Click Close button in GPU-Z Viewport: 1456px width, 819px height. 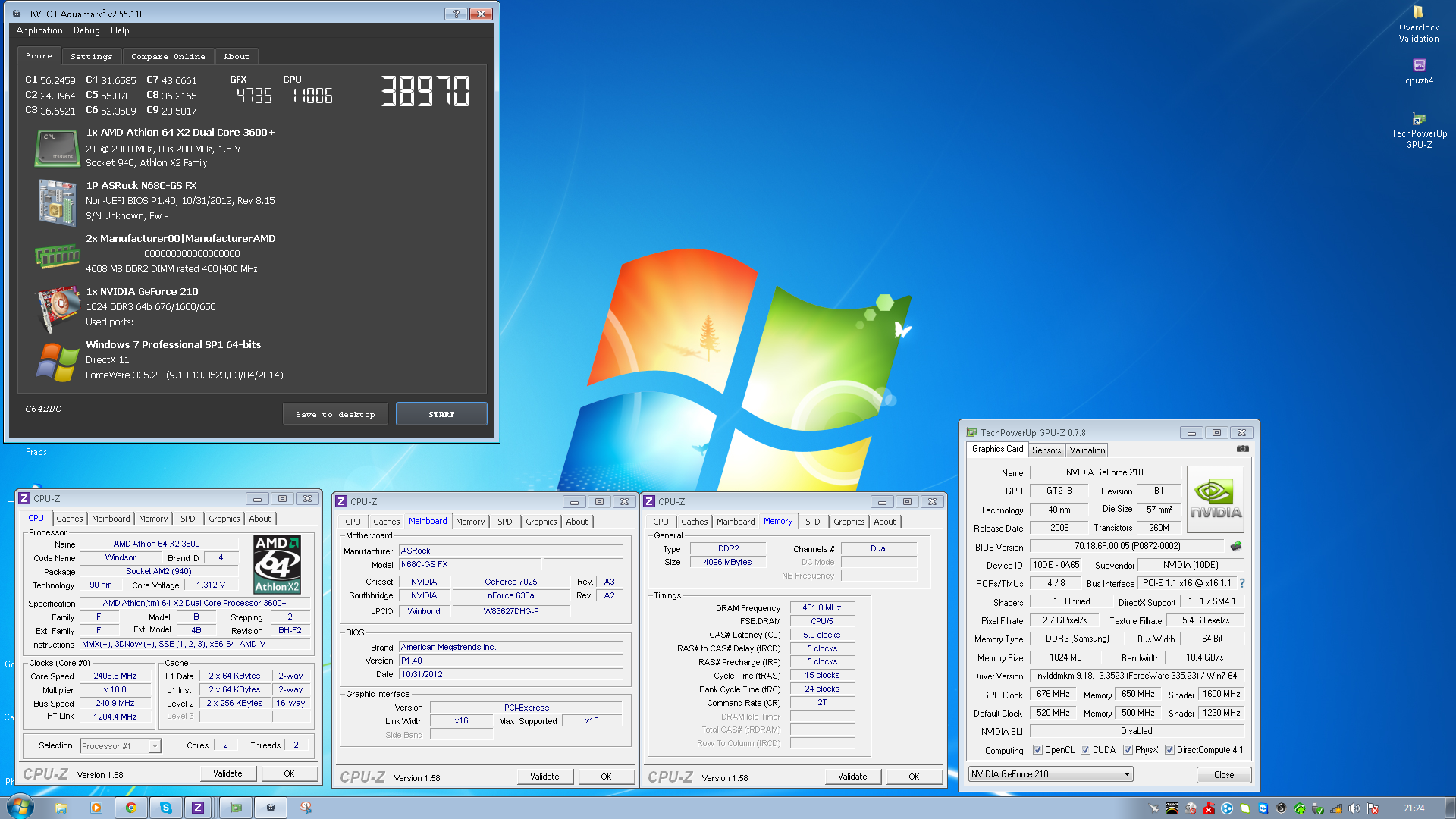pos(1223,775)
